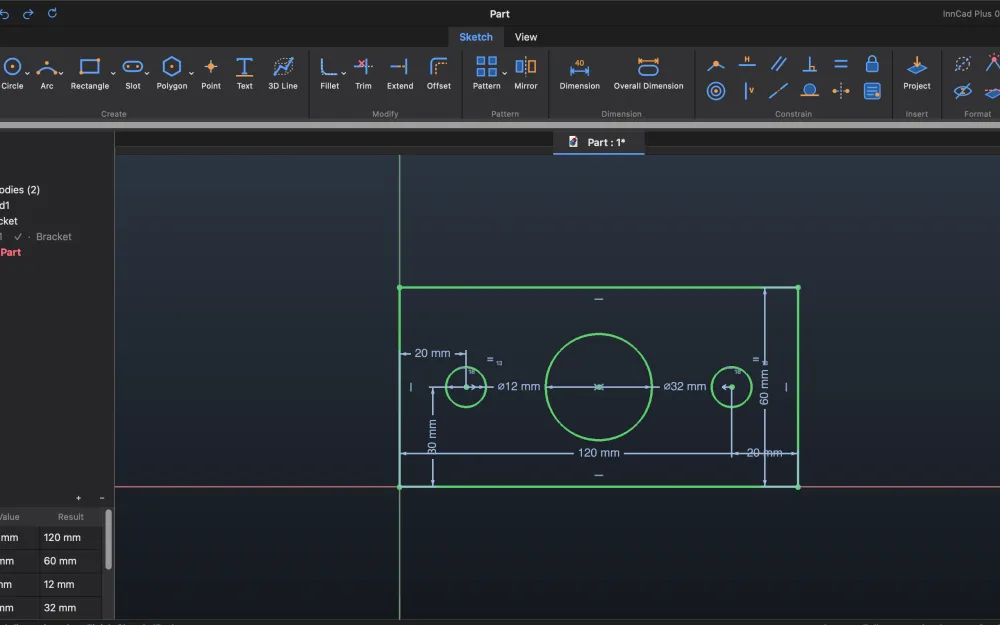Open the Circle tool dropdown arrow
Image resolution: width=1000 pixels, height=625 pixels.
[27, 73]
